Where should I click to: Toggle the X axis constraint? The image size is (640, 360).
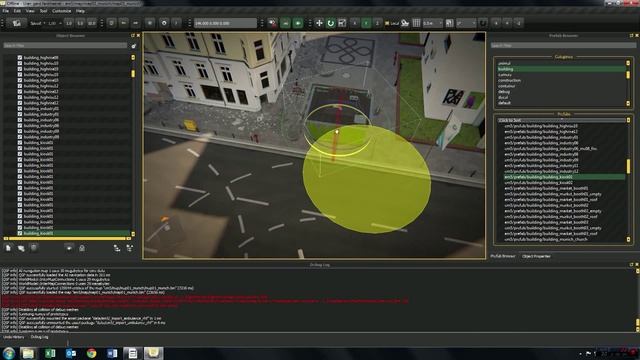[x=355, y=23]
